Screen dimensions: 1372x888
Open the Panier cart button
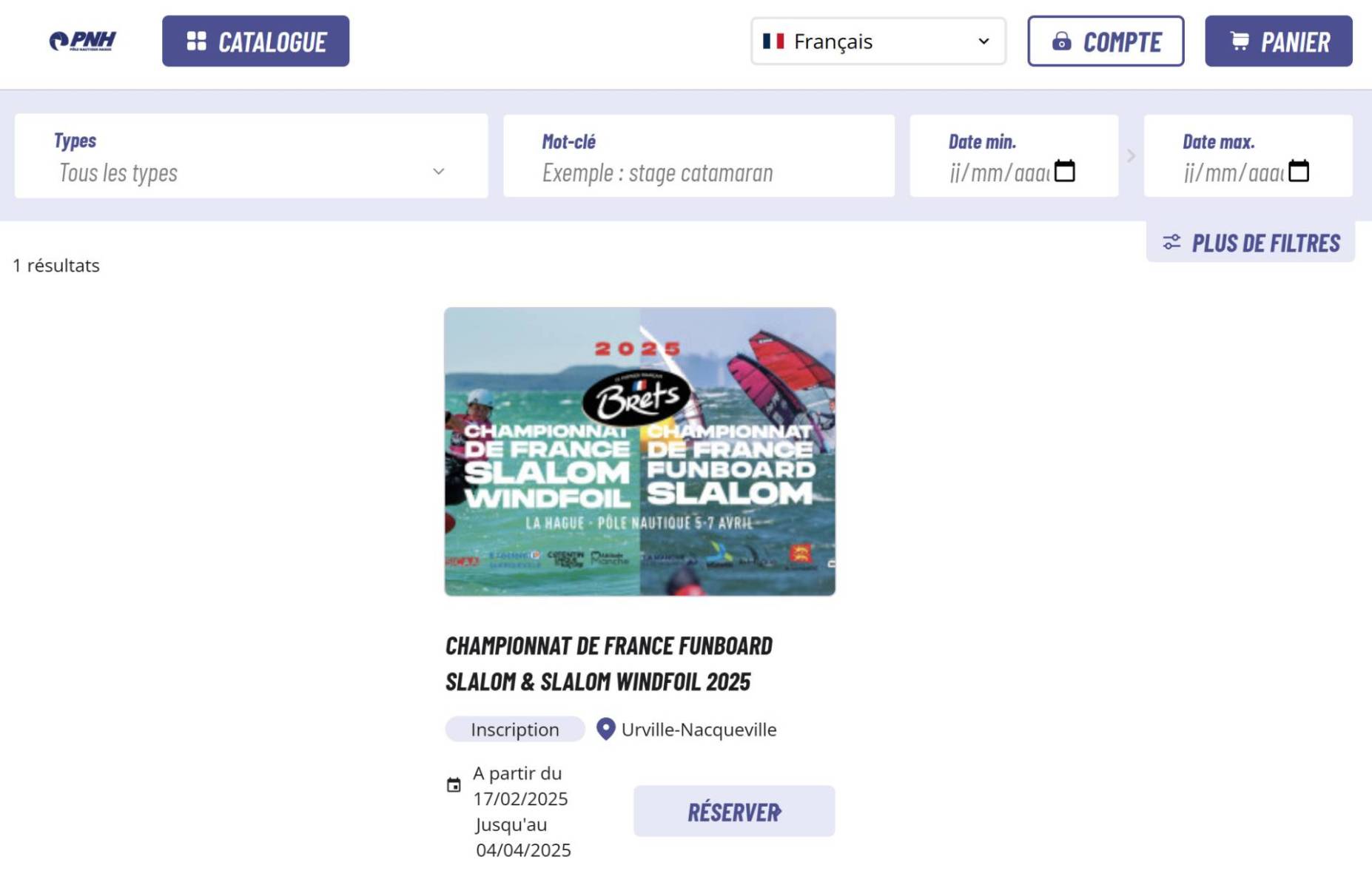point(1278,41)
